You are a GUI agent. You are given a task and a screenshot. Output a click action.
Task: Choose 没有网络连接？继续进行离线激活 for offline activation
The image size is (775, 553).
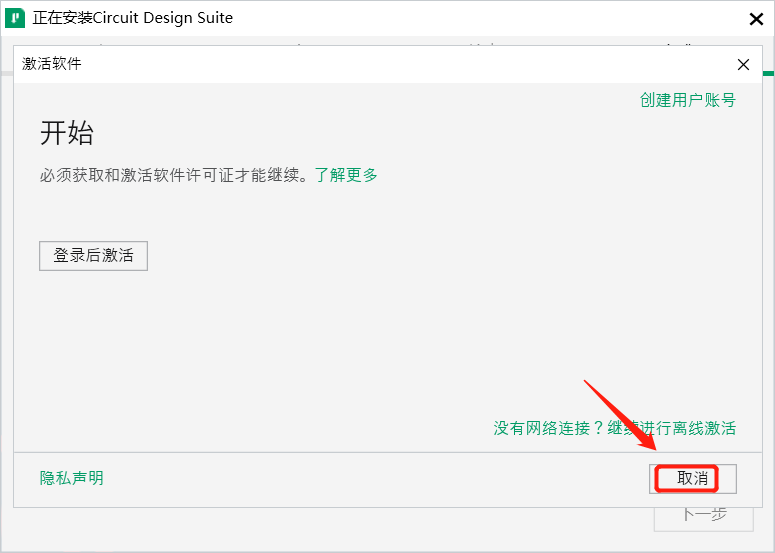(614, 428)
